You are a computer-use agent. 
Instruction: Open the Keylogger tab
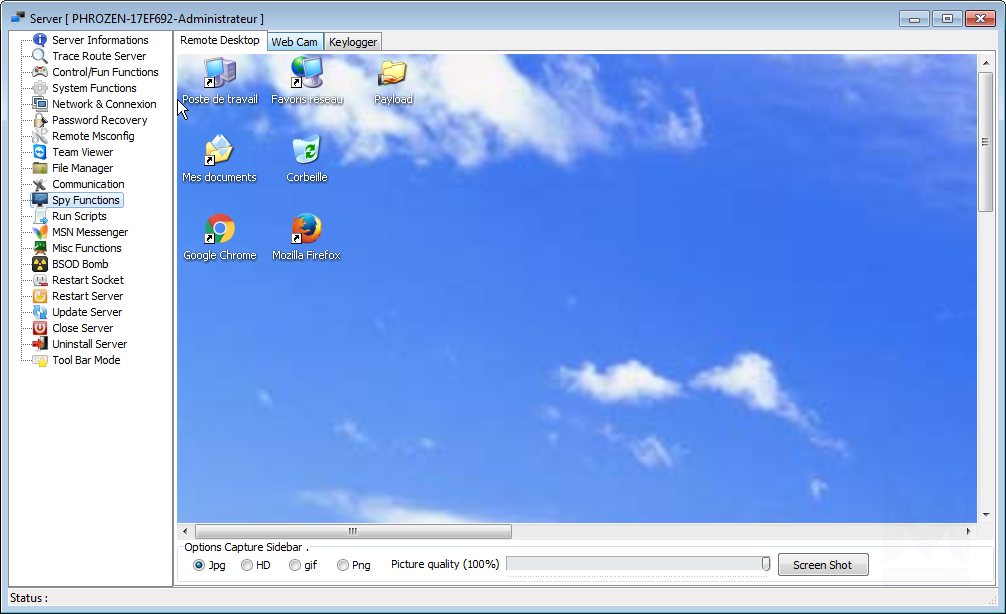click(x=353, y=42)
